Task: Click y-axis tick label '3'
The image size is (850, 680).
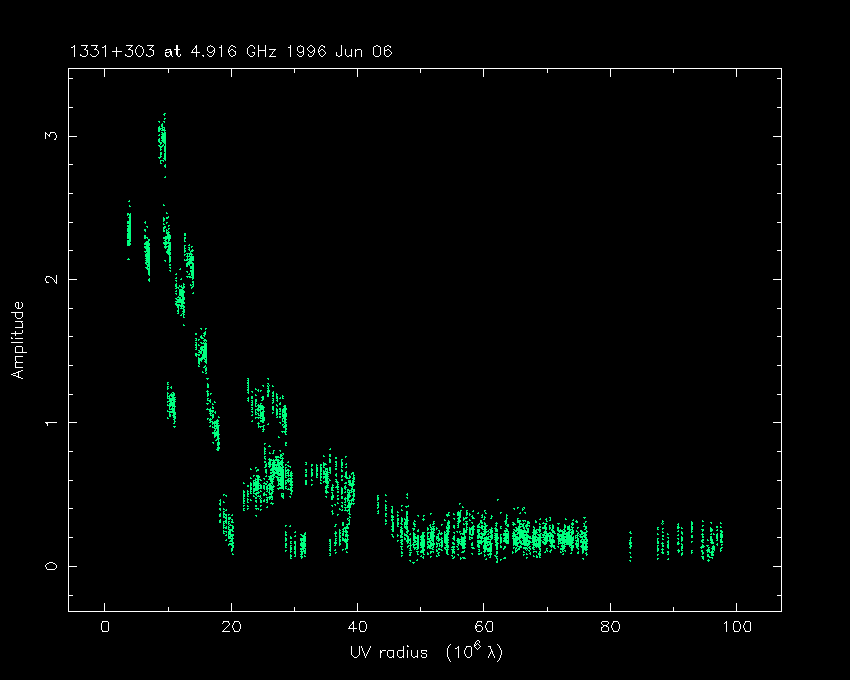Action: (x=48, y=135)
